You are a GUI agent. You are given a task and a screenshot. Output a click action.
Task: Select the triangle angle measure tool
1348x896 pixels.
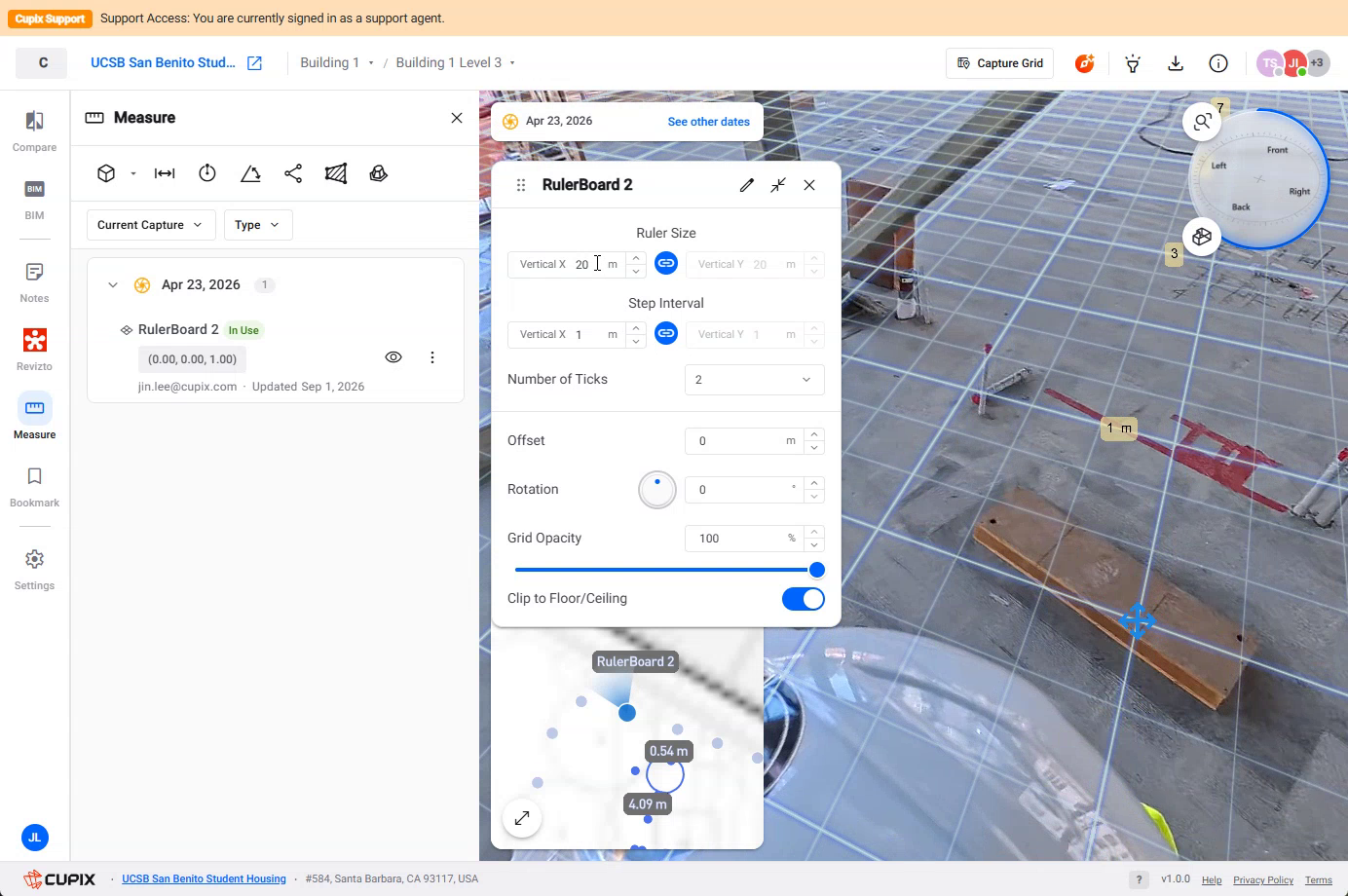click(x=250, y=173)
